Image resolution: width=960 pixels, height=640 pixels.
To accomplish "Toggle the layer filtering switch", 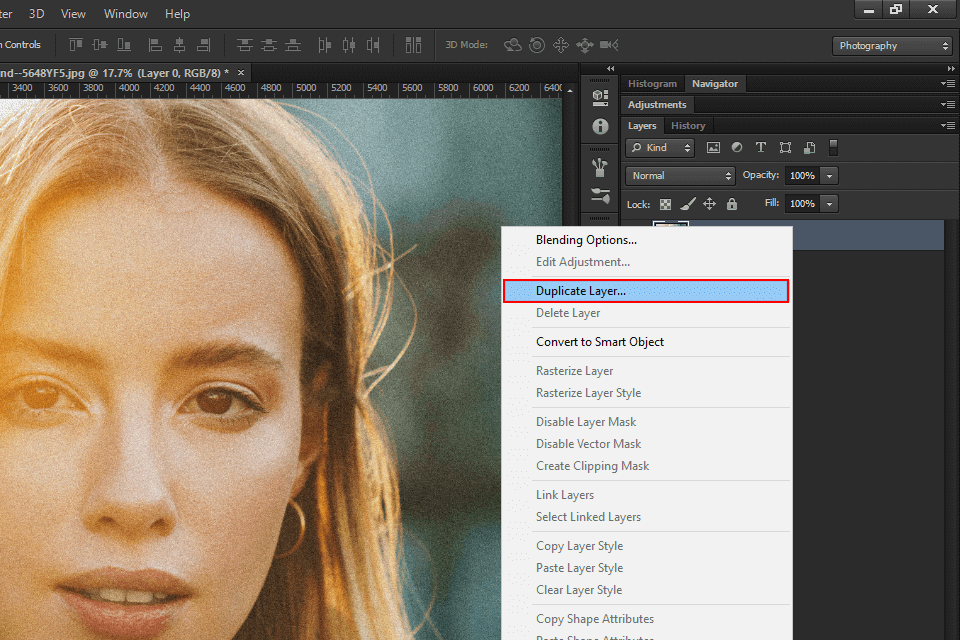I will pyautogui.click(x=833, y=147).
